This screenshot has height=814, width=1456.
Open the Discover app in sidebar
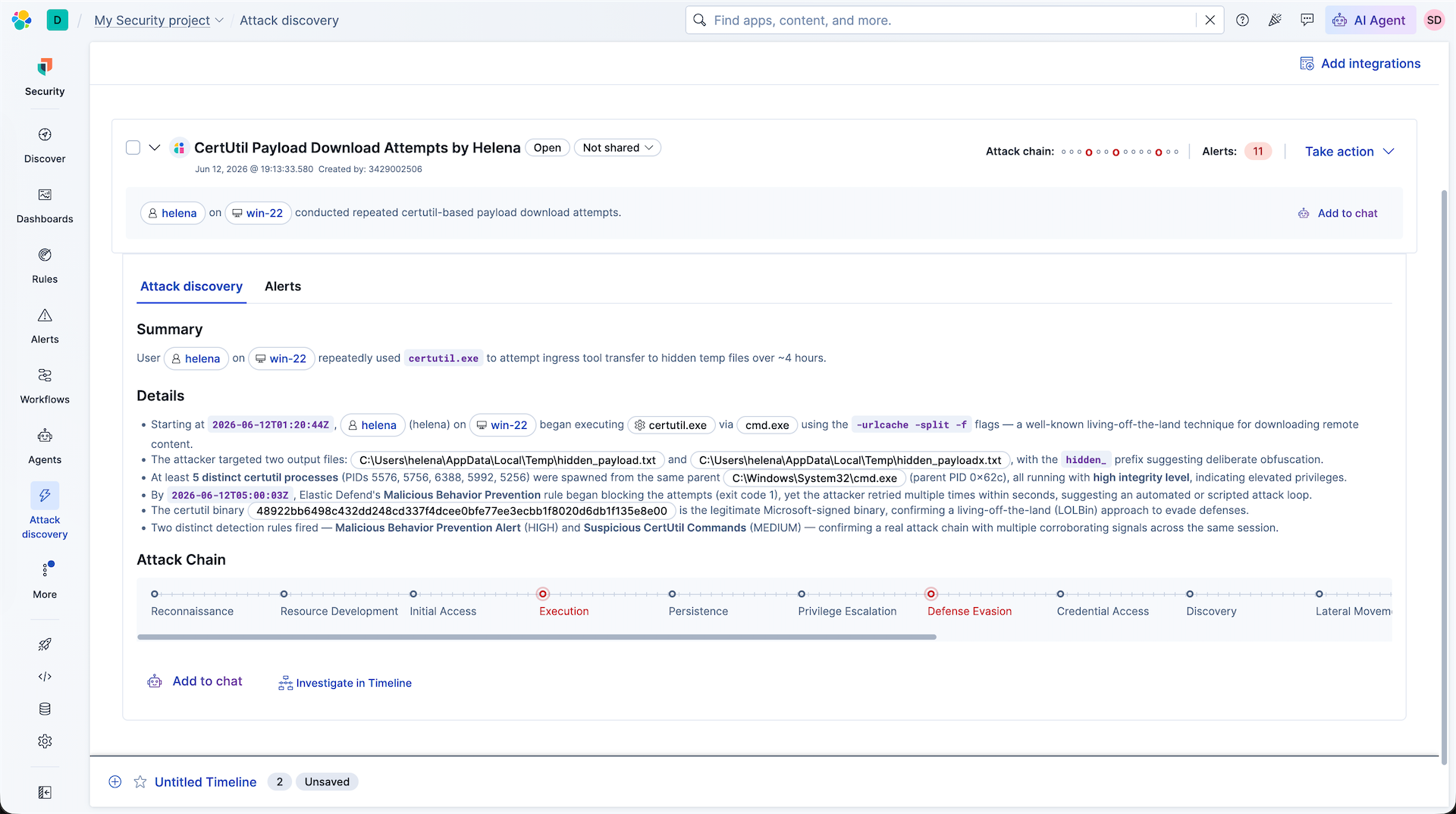tap(45, 146)
